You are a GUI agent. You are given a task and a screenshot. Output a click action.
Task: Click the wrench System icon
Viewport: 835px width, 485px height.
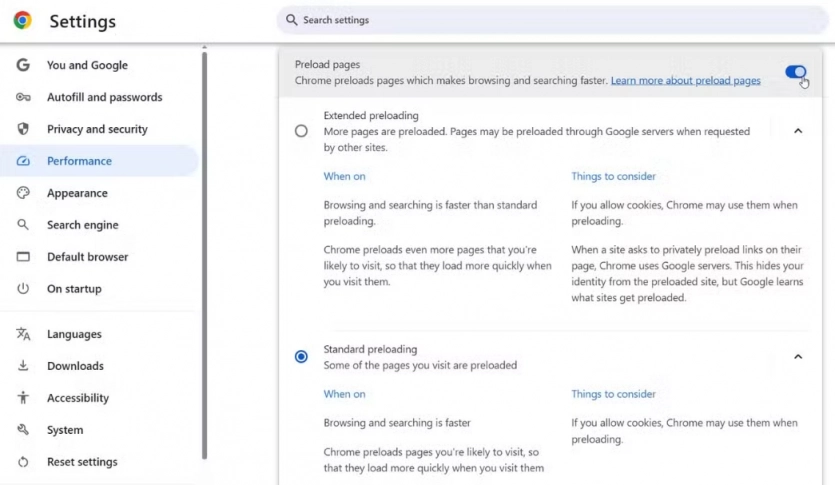[23, 430]
